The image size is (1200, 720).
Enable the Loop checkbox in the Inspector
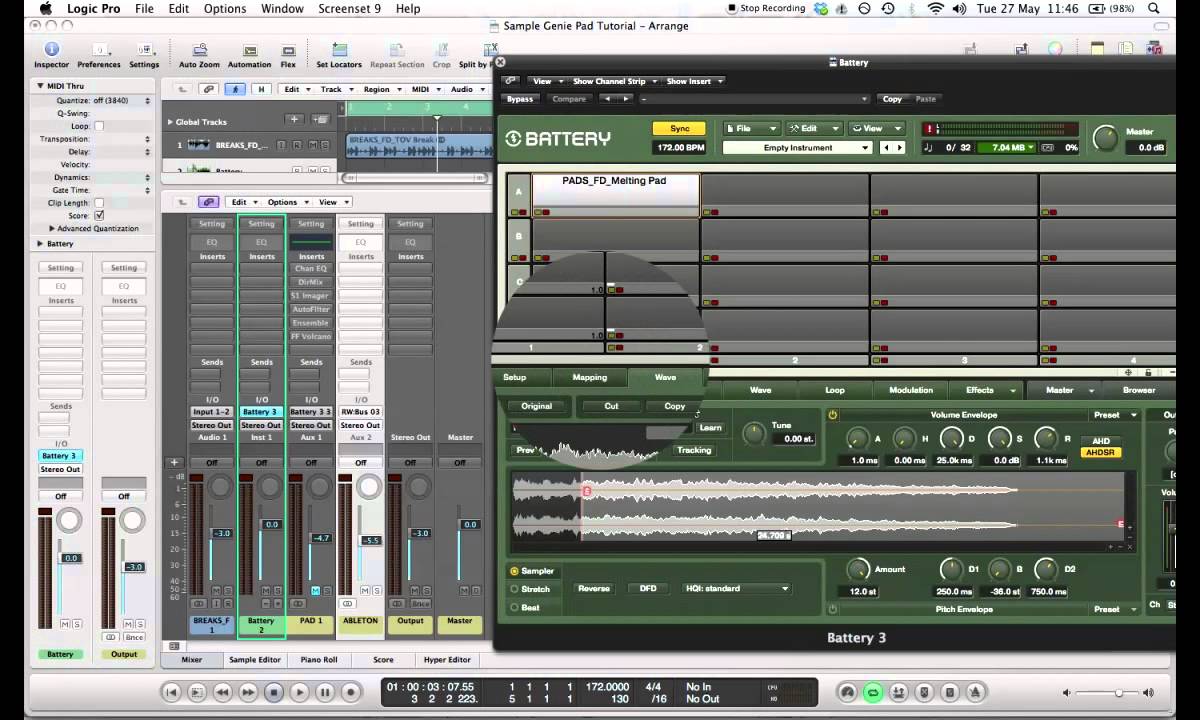point(99,126)
